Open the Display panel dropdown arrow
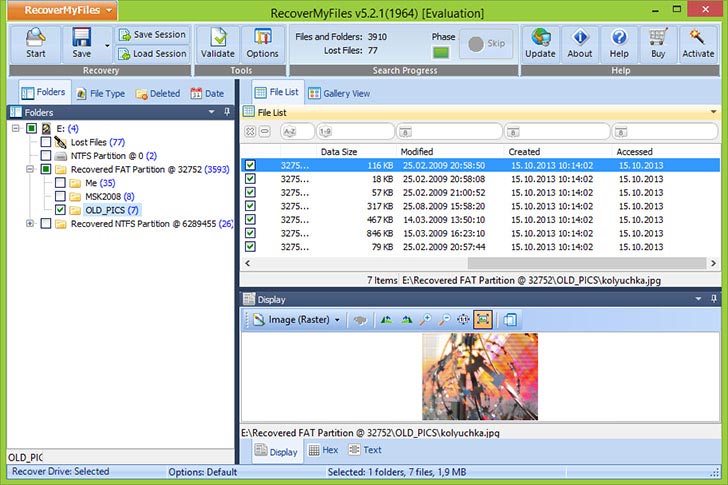This screenshot has width=728, height=485. pyautogui.click(x=698, y=299)
